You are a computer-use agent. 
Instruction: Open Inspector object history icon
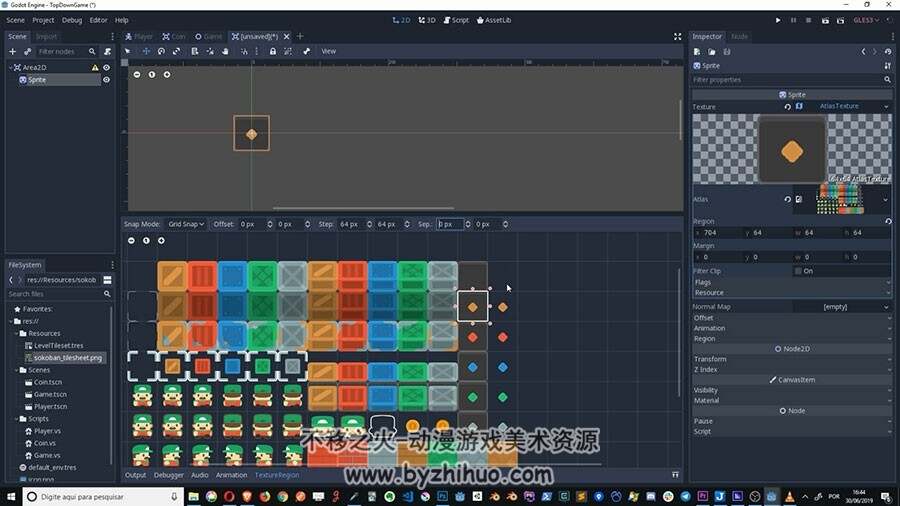pyautogui.click(x=887, y=52)
